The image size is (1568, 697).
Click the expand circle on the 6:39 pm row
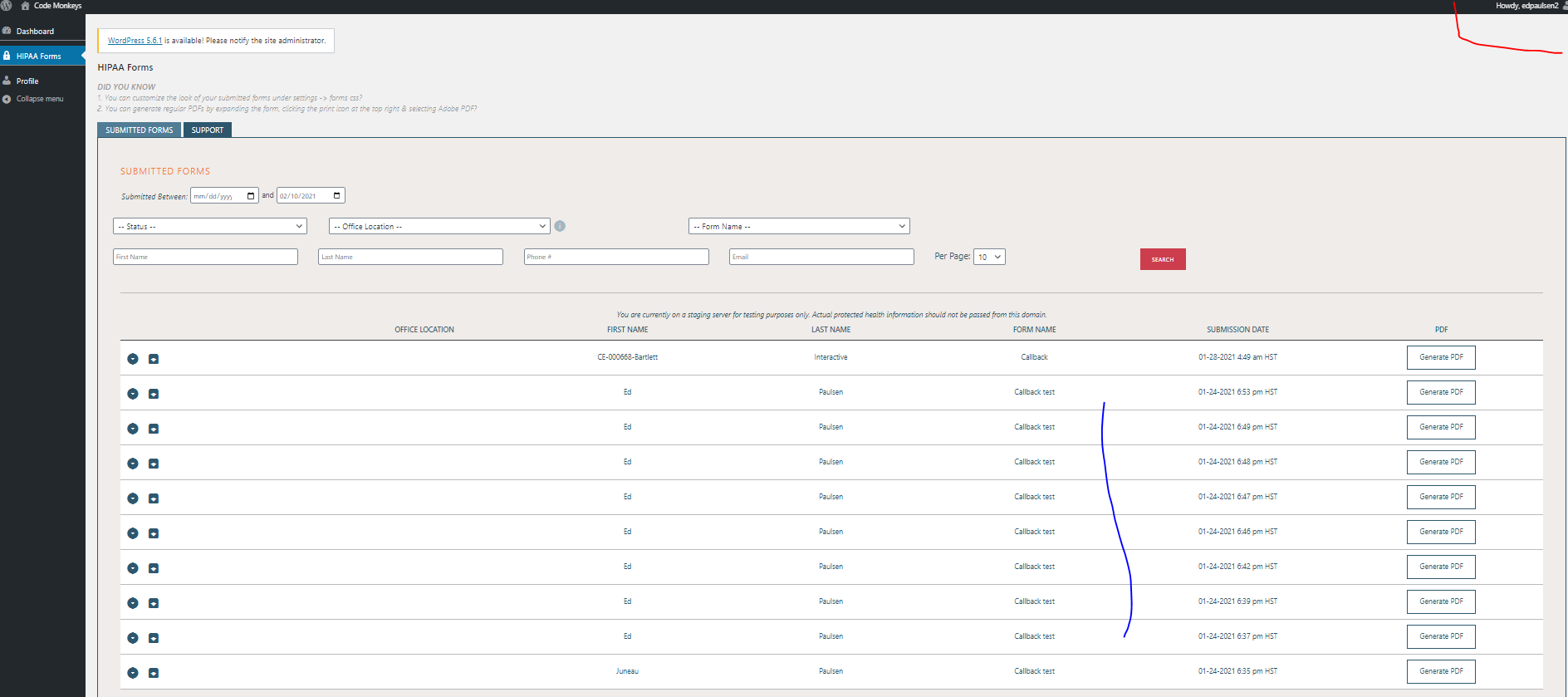(x=133, y=603)
